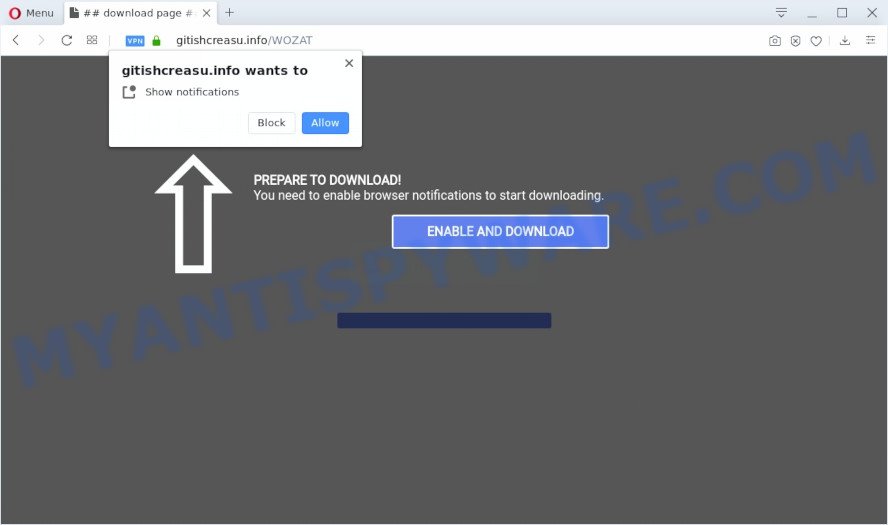Close the notification permission popup
Image resolution: width=888 pixels, height=525 pixels.
349,63
